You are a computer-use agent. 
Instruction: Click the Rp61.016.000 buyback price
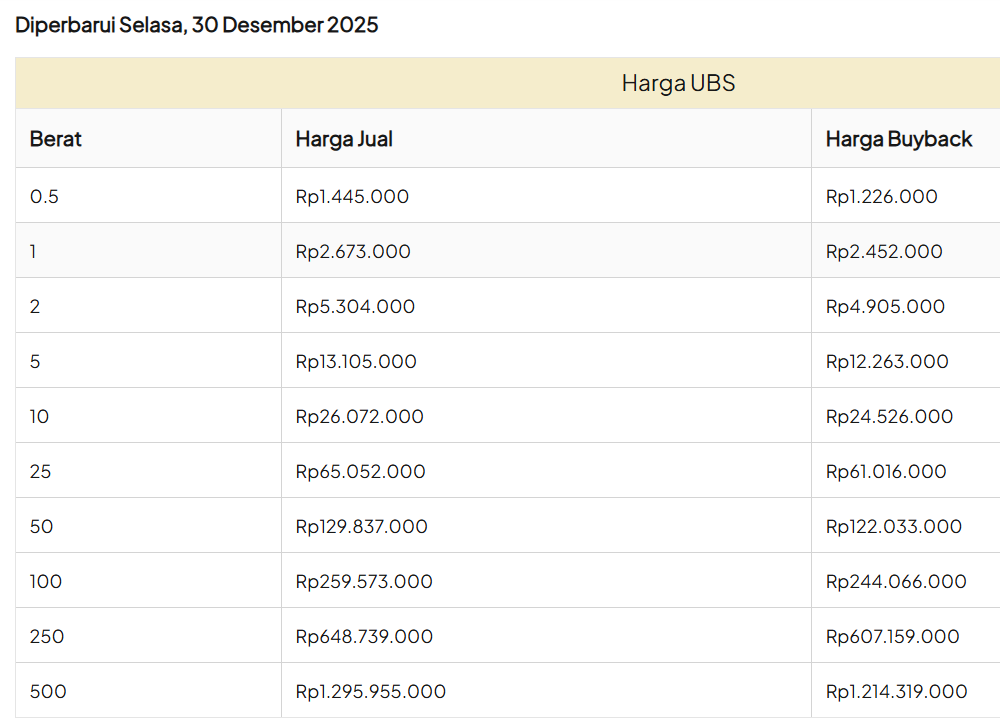[x=886, y=471]
